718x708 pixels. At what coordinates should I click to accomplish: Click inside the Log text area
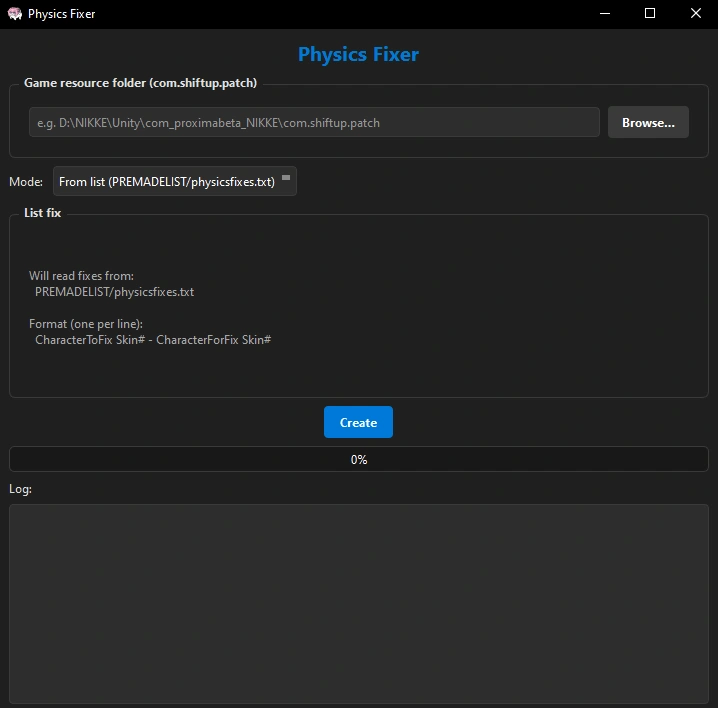[359, 604]
